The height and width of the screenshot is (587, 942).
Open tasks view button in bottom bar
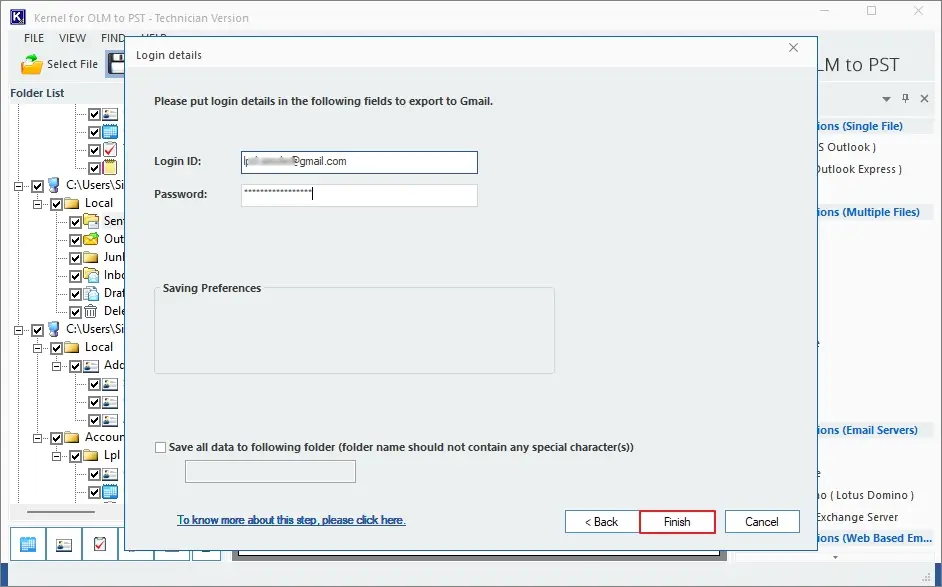point(100,544)
